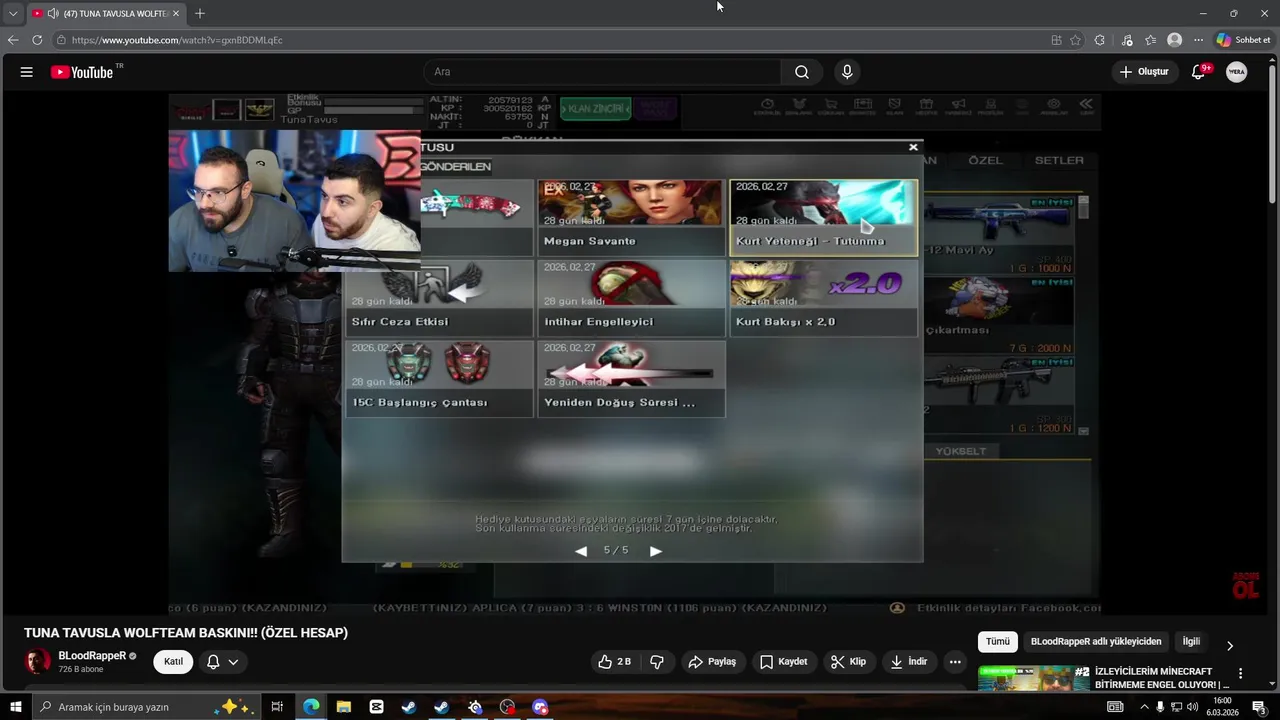This screenshot has height=720, width=1280.
Task: Select the Sıfır Ceza Etkisi item
Action: click(x=439, y=298)
